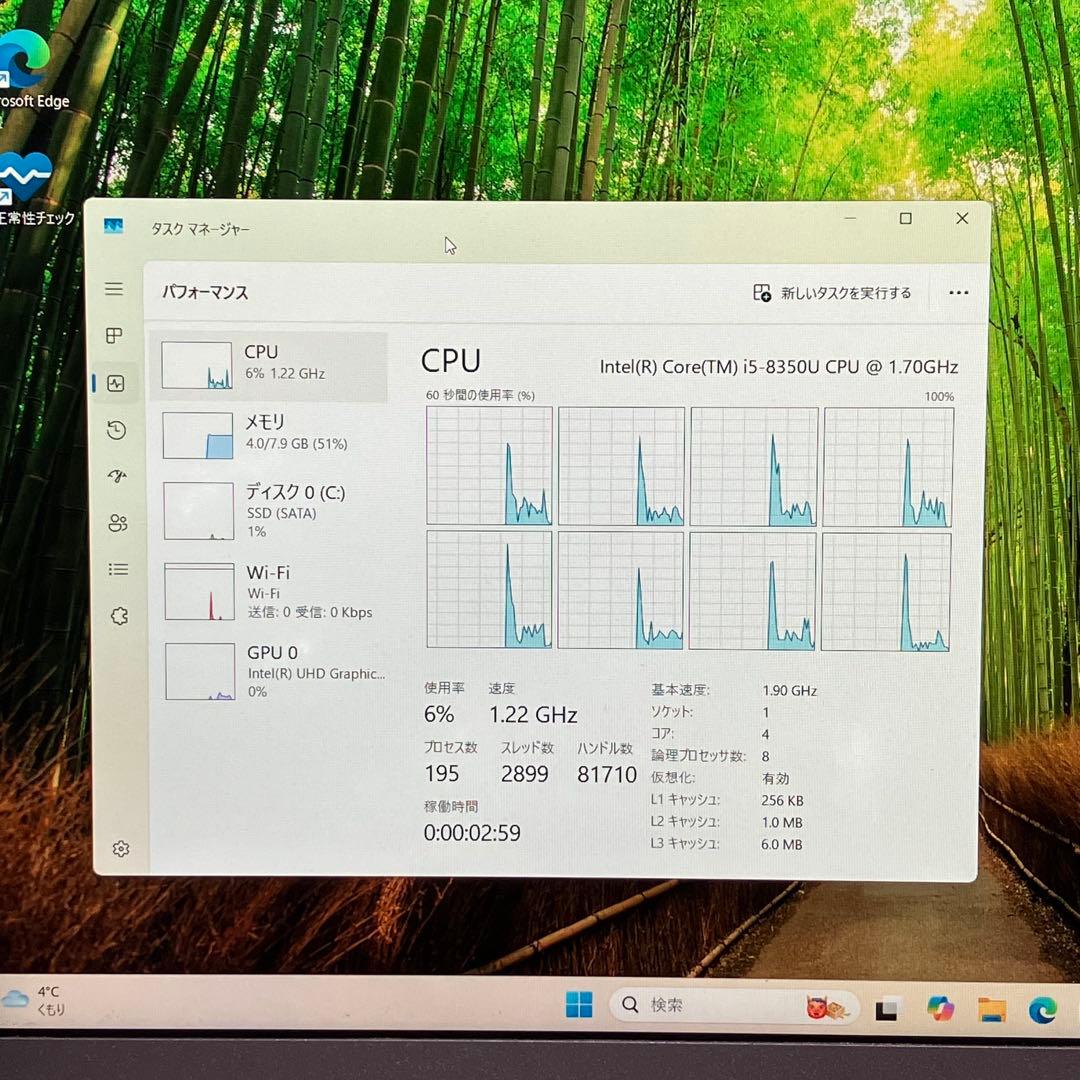1080x1080 pixels.
Task: Open the App history page icon
Action: [x=117, y=430]
